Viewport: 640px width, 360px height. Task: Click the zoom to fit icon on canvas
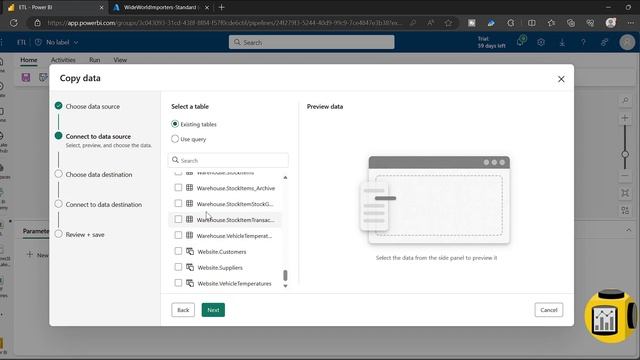[x=625, y=193]
